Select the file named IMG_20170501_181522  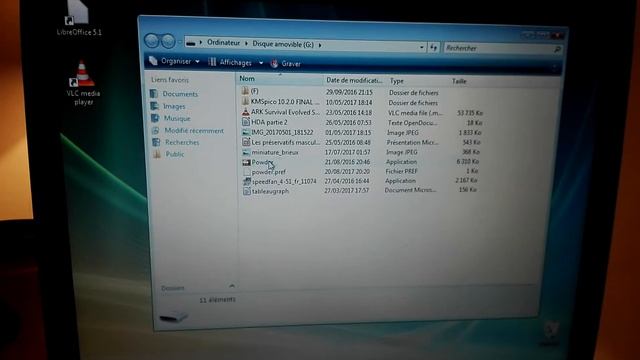pos(282,132)
